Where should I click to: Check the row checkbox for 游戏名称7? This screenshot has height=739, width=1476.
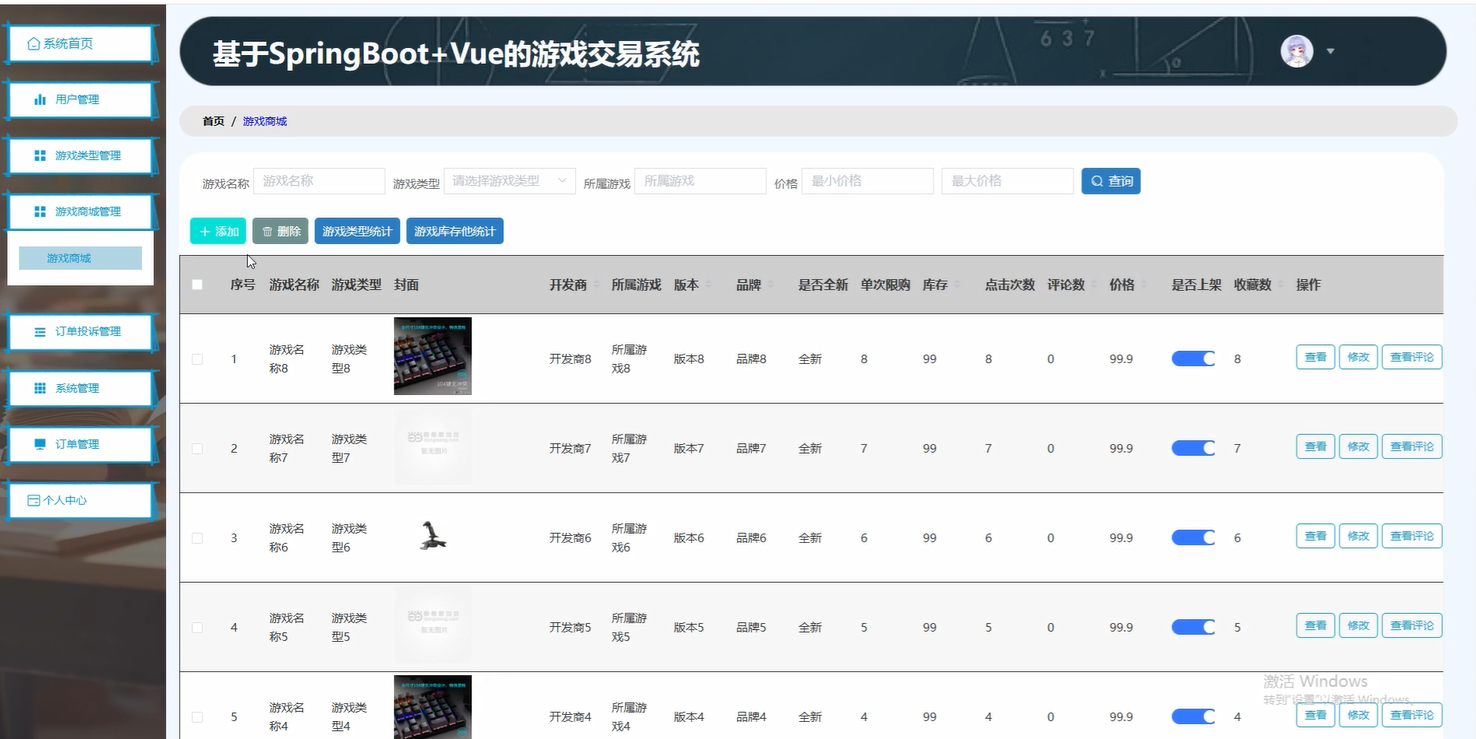(x=197, y=449)
